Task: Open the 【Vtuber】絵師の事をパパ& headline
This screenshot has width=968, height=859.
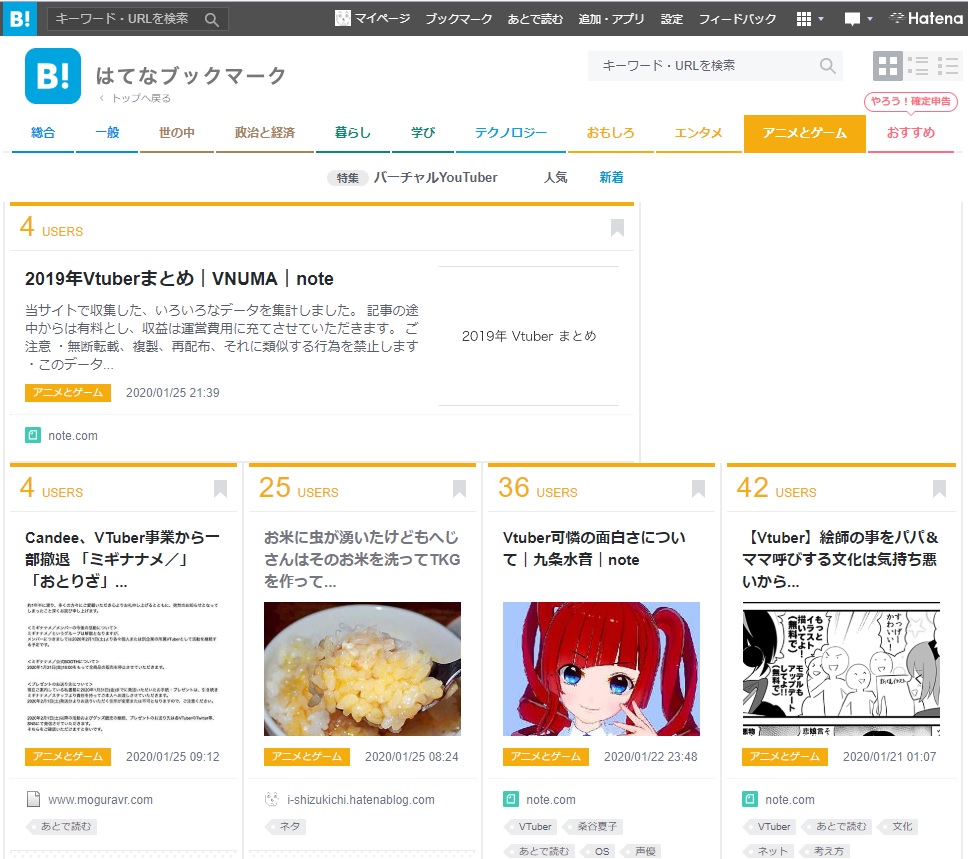Action: 840,559
